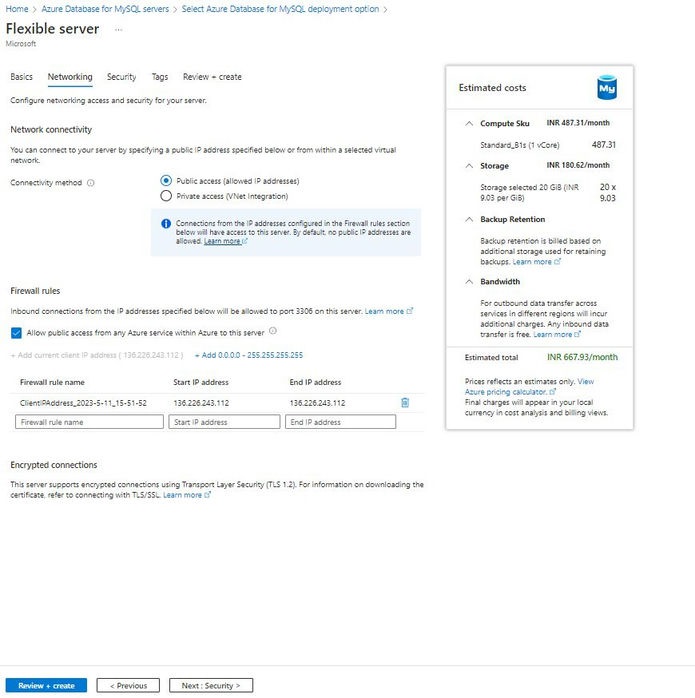This screenshot has width=695, height=698.
Task: Click Add 0.0.0.0 - 255.255.255.255 link
Action: click(249, 355)
